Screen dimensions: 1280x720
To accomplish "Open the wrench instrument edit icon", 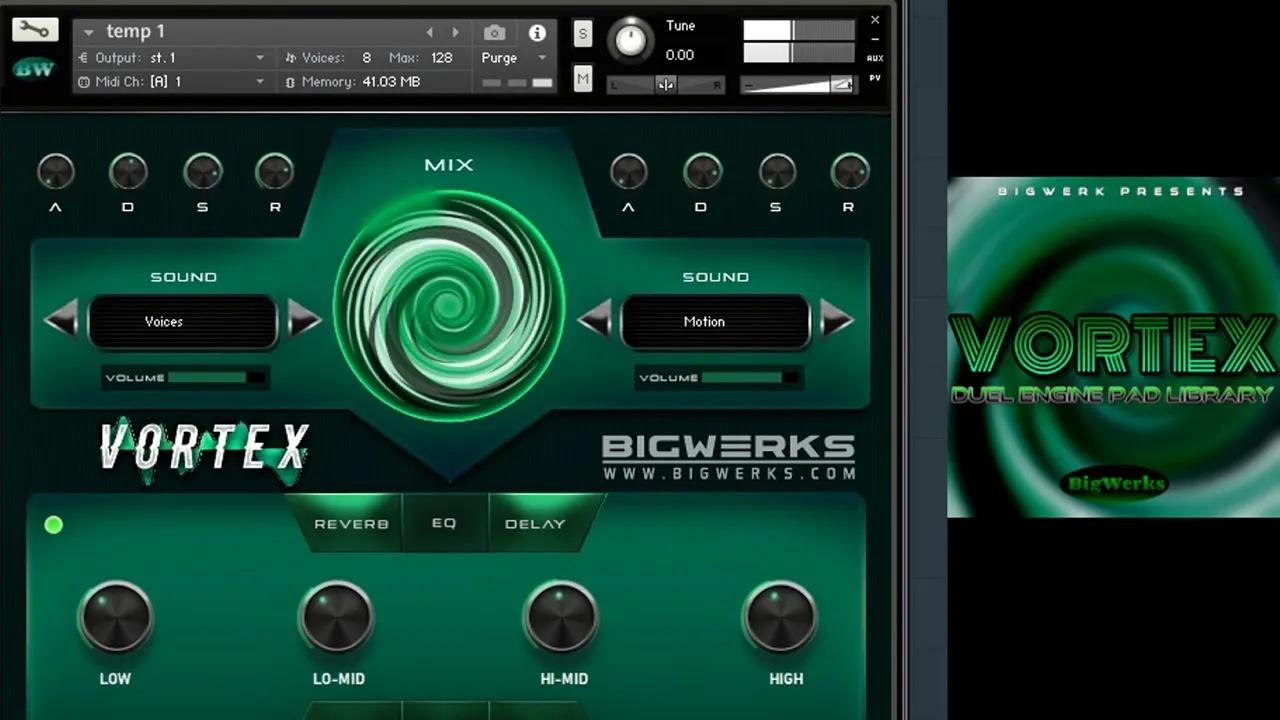I will (35, 29).
